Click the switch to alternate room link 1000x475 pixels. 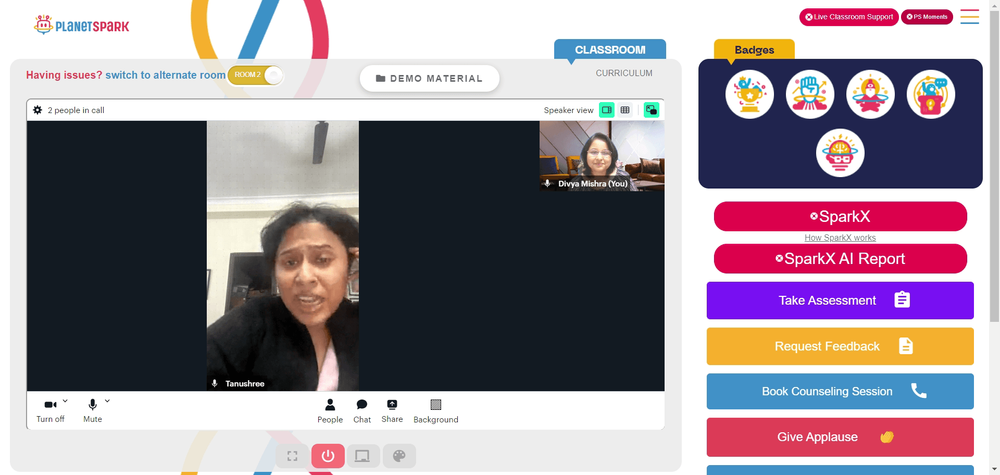tap(165, 75)
